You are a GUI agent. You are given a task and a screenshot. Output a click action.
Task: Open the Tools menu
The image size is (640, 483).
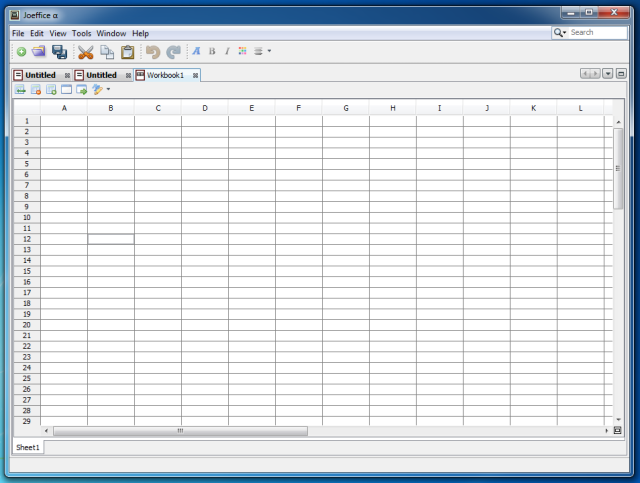click(x=82, y=33)
